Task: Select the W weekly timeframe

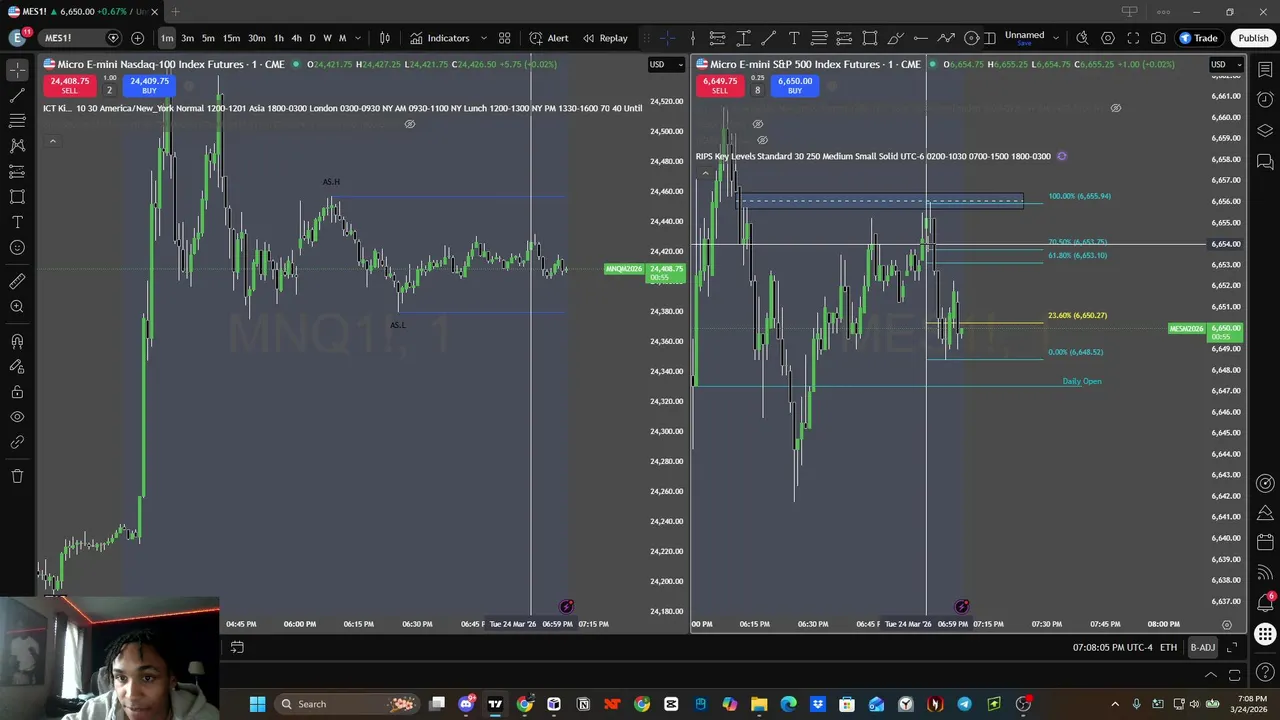Action: click(x=327, y=38)
